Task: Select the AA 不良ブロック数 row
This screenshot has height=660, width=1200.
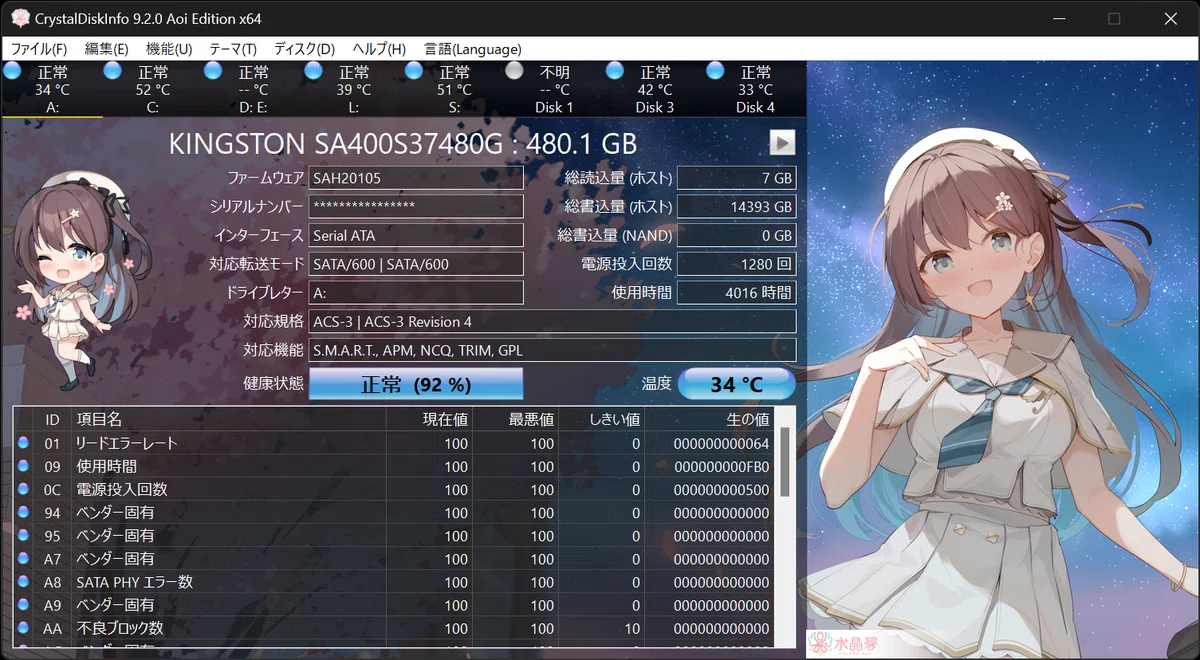Action: coord(394,629)
